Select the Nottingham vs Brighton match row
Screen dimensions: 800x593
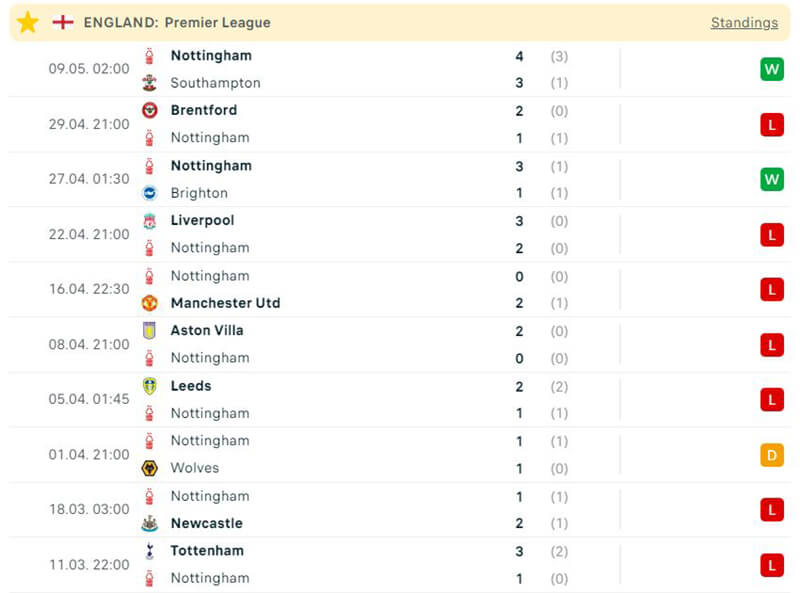(400, 179)
